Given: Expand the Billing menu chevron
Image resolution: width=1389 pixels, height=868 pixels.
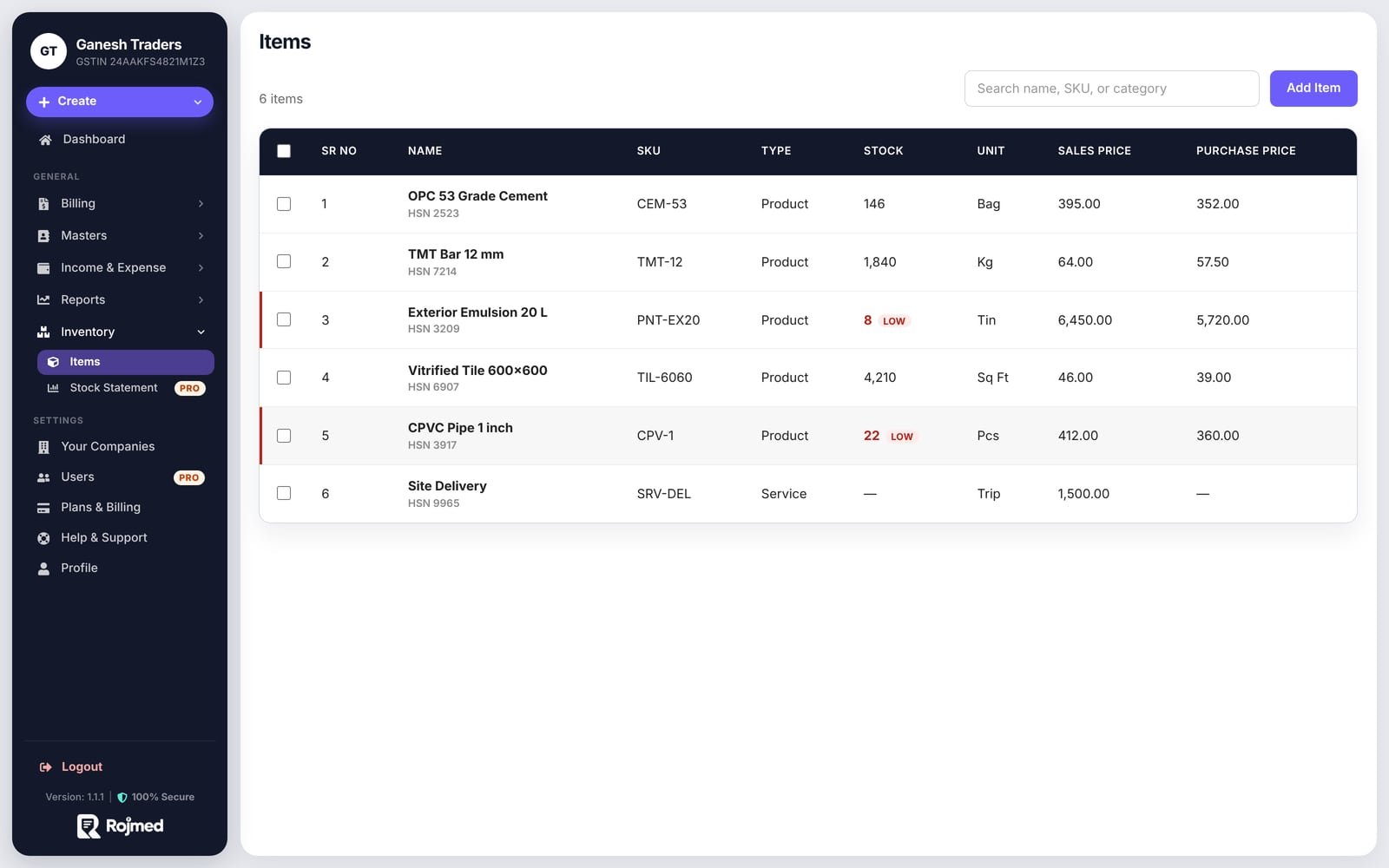Looking at the screenshot, I should pyautogui.click(x=201, y=204).
